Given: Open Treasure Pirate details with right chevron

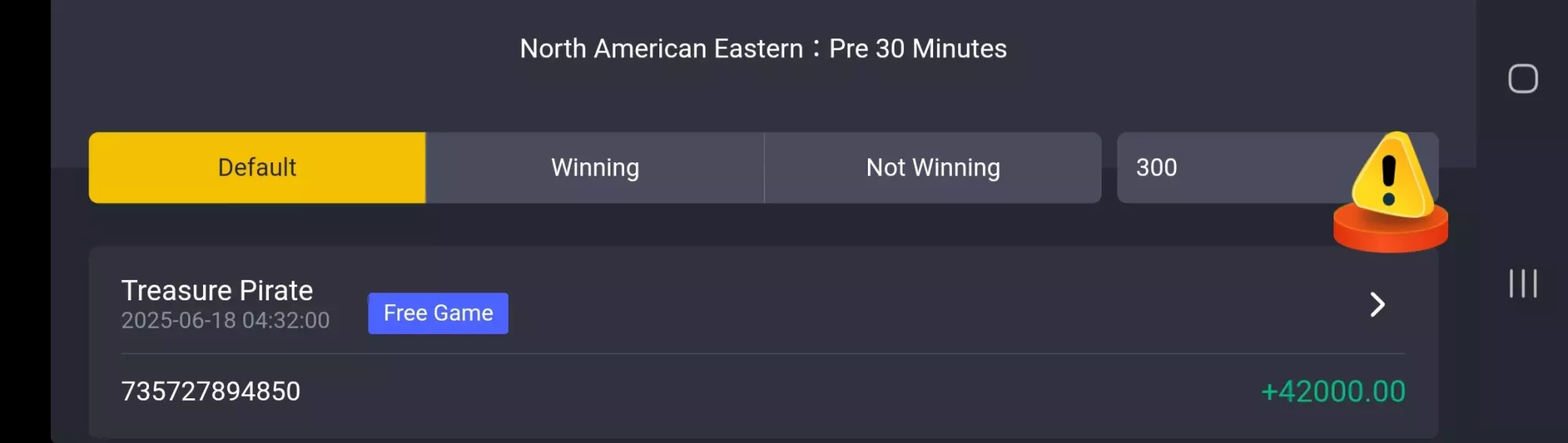Looking at the screenshot, I should 1377,304.
